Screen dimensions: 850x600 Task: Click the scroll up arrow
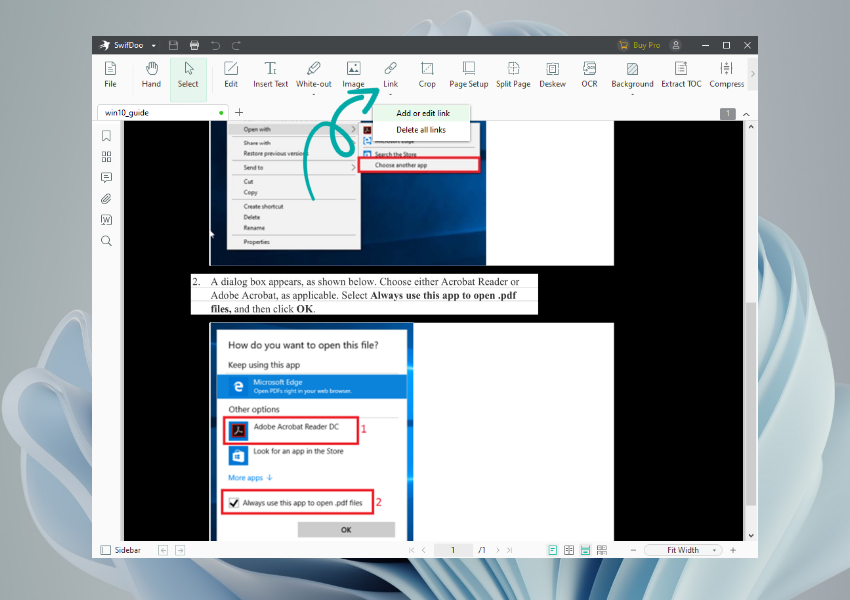click(751, 127)
